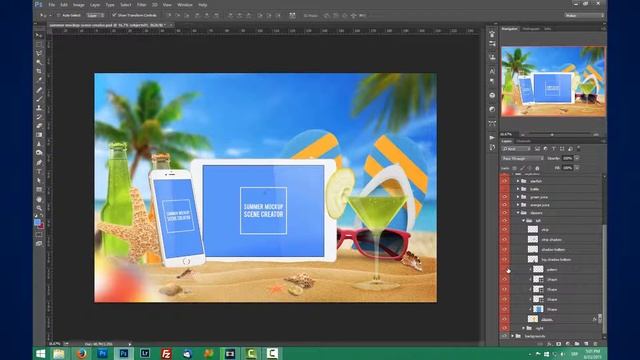Collapse the left subgroup in Layers

pyautogui.click(x=524, y=220)
